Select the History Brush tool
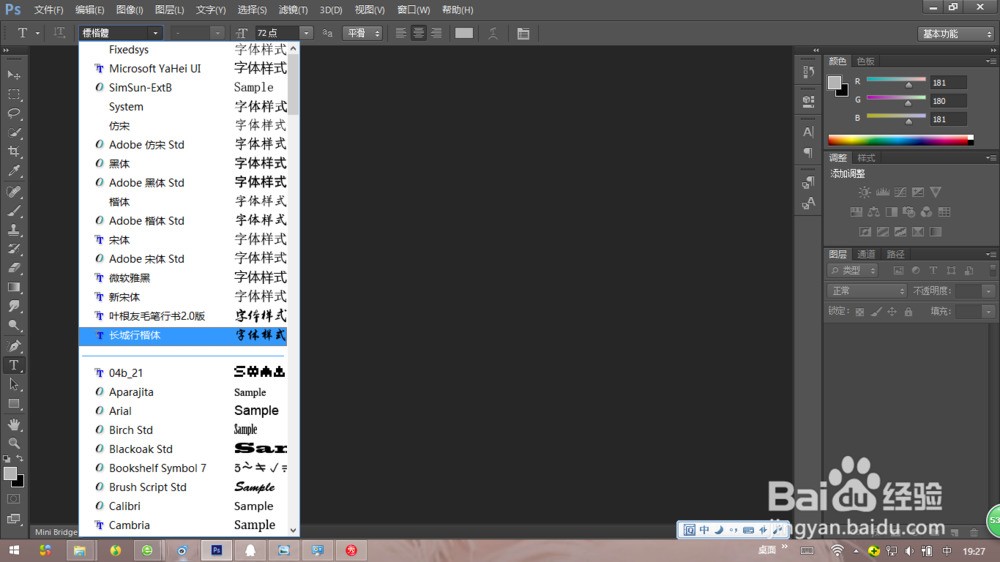1000x562 pixels. tap(13, 249)
